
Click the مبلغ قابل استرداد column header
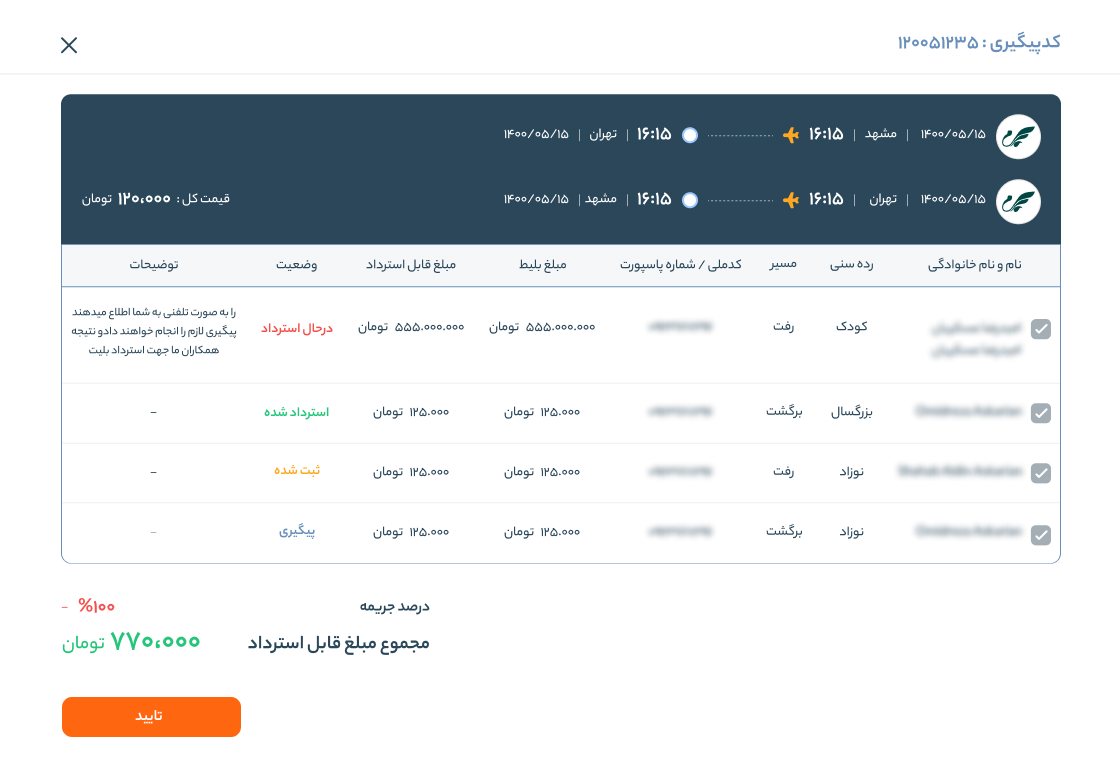[411, 265]
